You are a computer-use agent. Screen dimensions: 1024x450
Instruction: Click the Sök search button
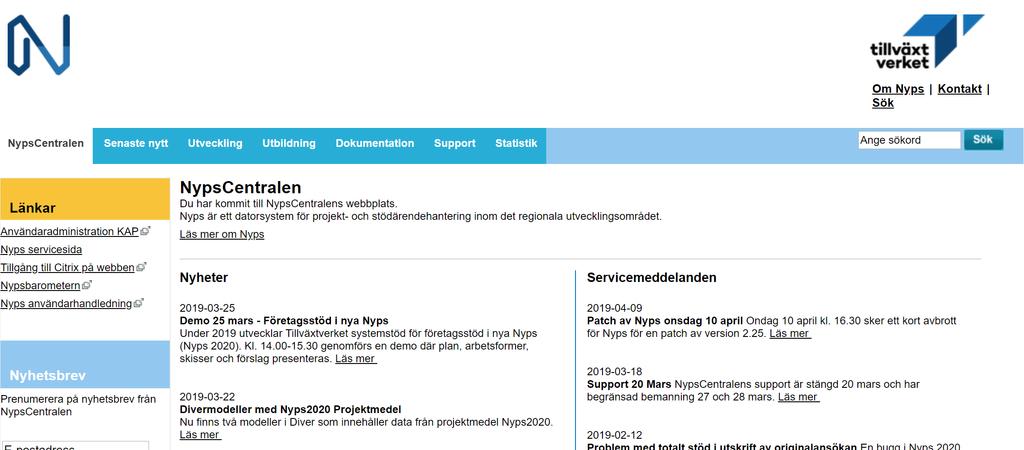click(984, 140)
